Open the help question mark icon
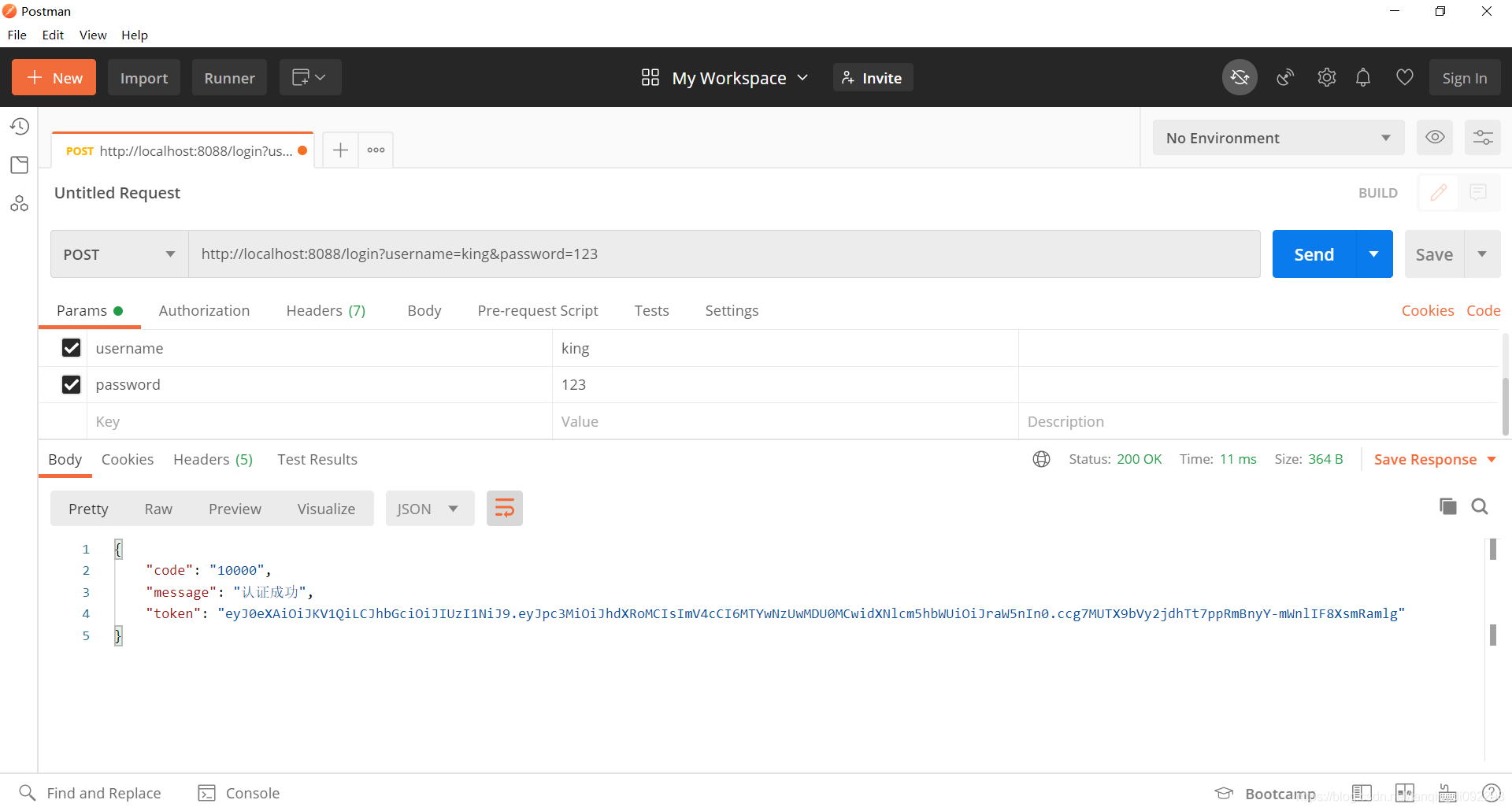 point(1491,793)
